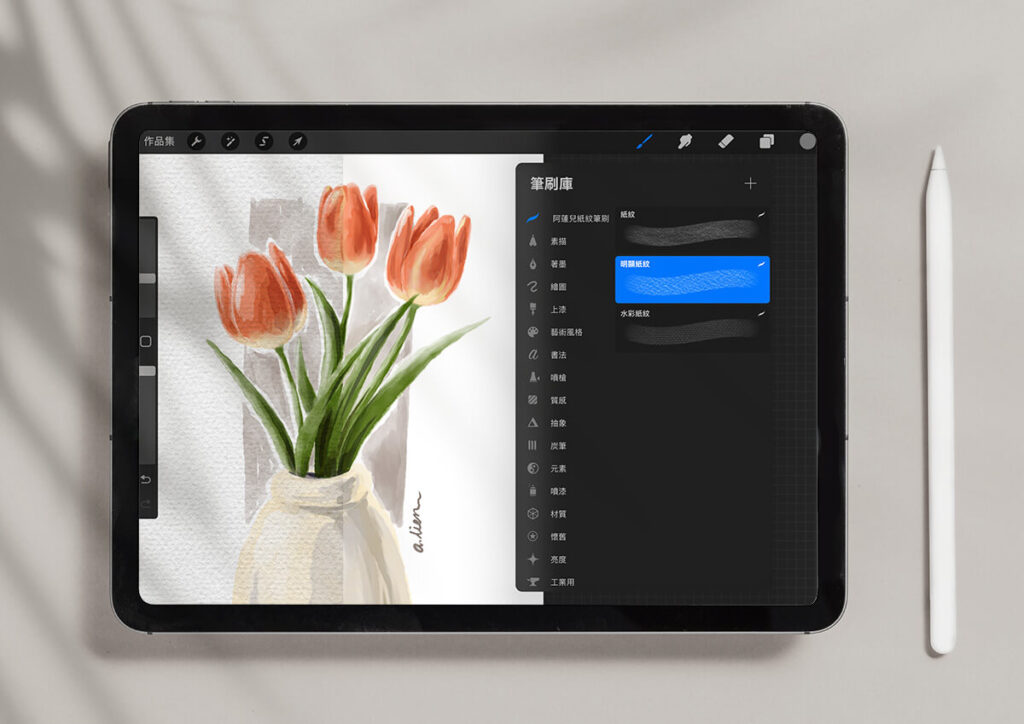Select the Paint brush tool
The height and width of the screenshot is (724, 1024).
click(645, 141)
